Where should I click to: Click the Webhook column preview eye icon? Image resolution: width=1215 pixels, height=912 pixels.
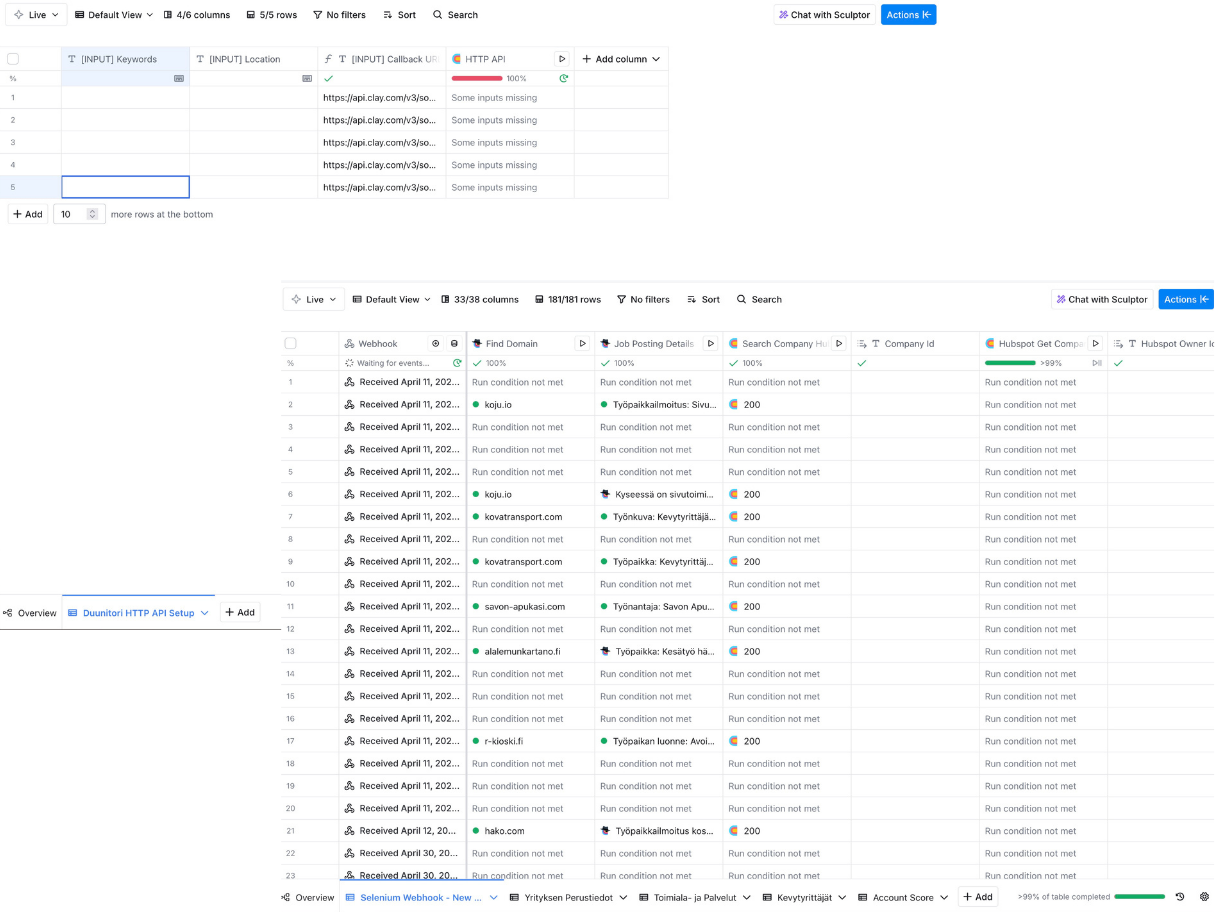pos(436,343)
